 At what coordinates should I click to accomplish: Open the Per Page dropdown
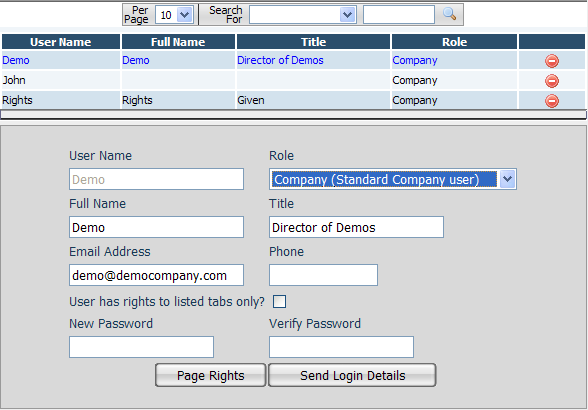pyautogui.click(x=174, y=15)
